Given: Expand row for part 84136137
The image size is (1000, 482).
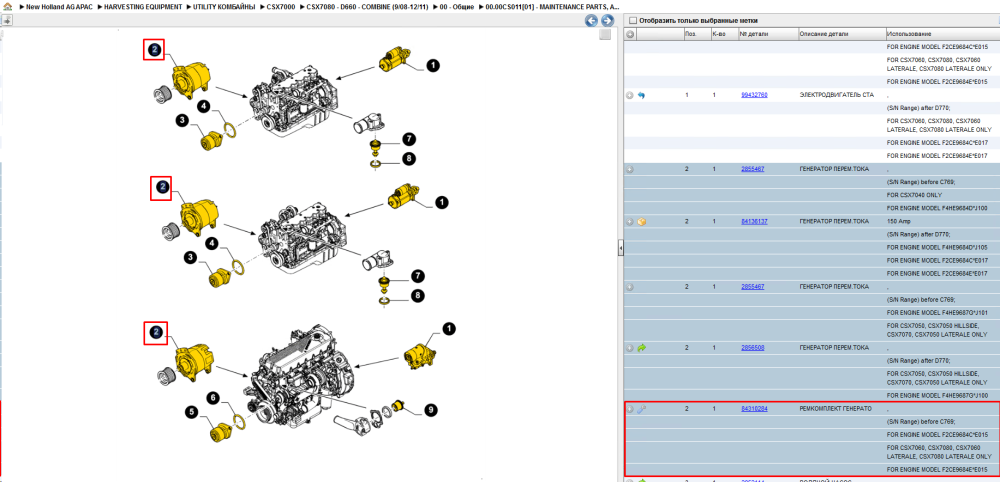Looking at the screenshot, I should pyautogui.click(x=630, y=222).
